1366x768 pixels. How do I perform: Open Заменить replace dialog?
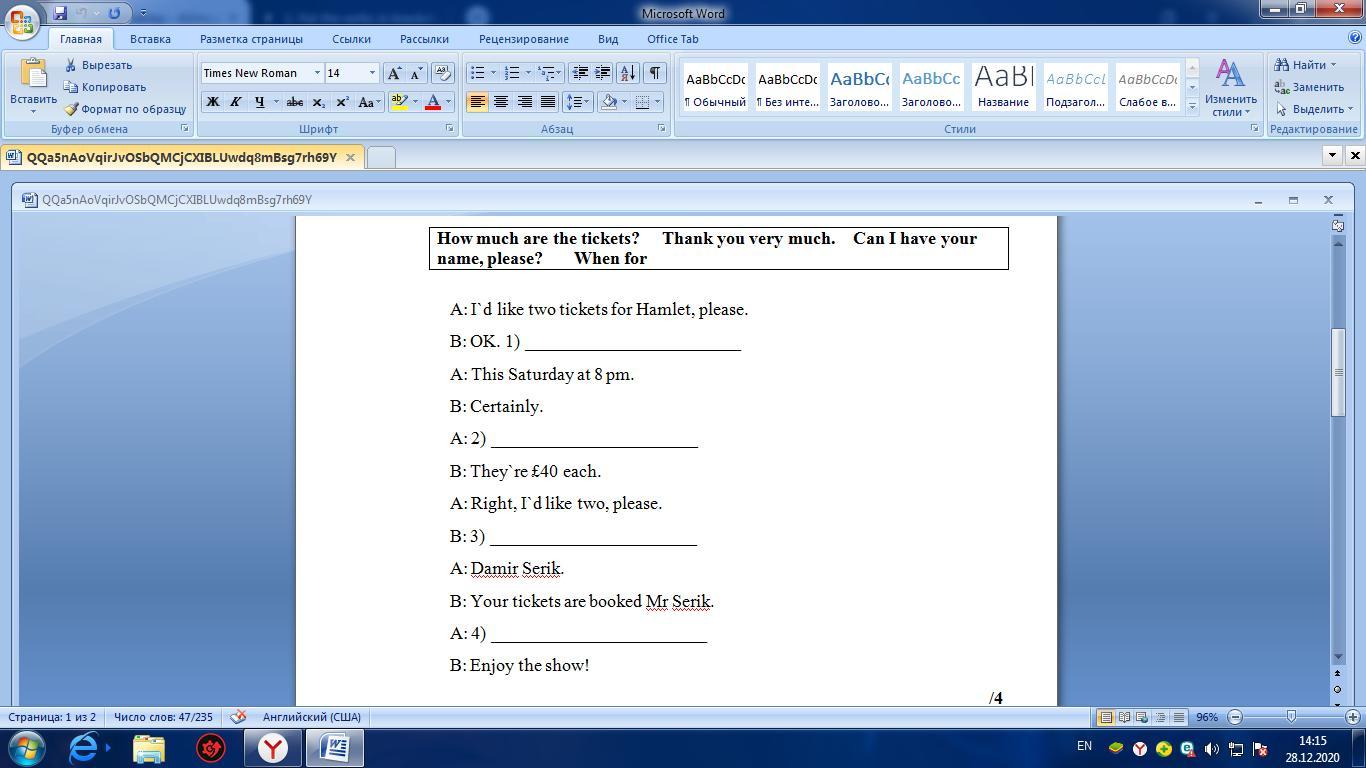coord(1309,87)
